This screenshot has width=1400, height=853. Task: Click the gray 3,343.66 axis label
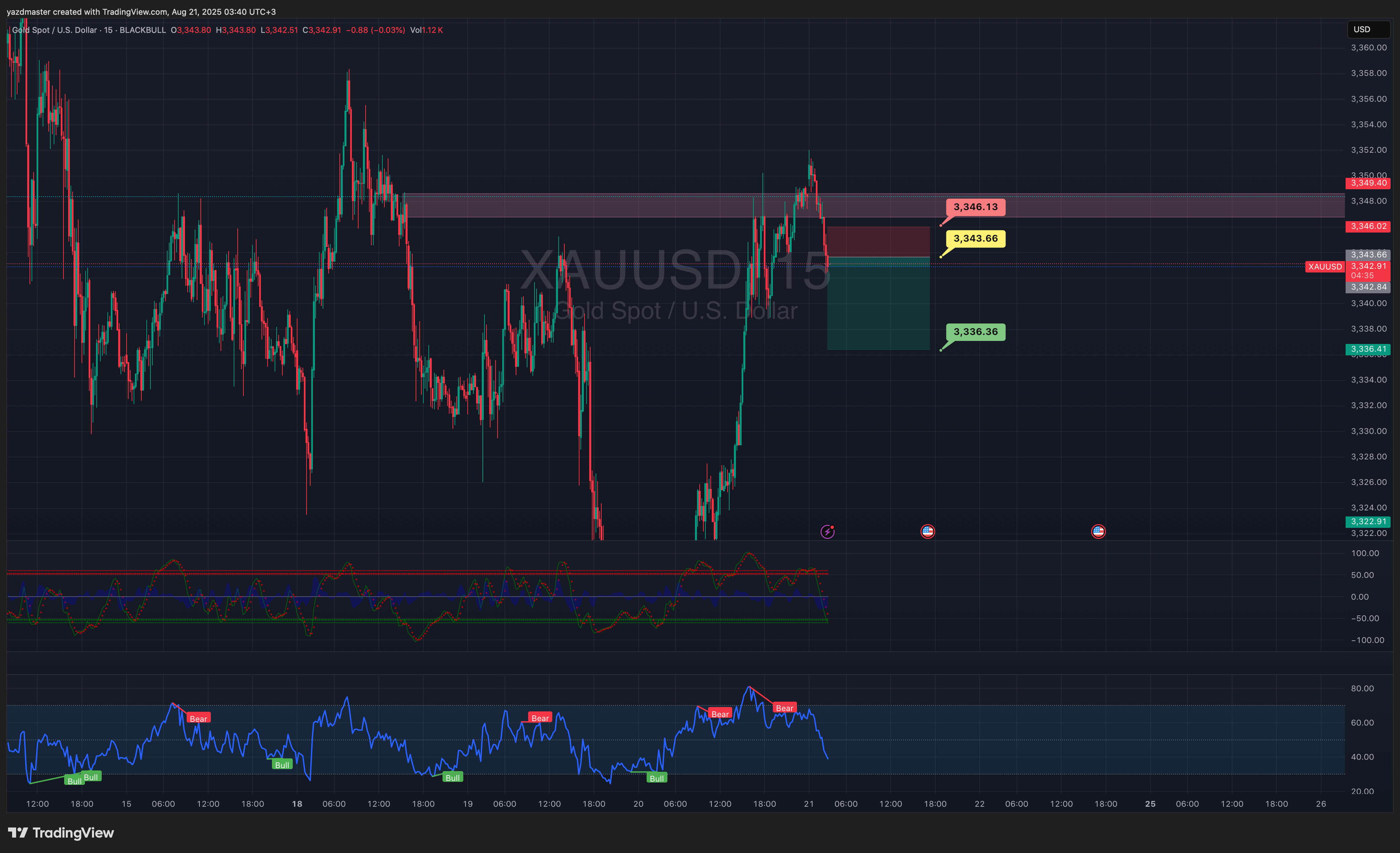pyautogui.click(x=1368, y=254)
